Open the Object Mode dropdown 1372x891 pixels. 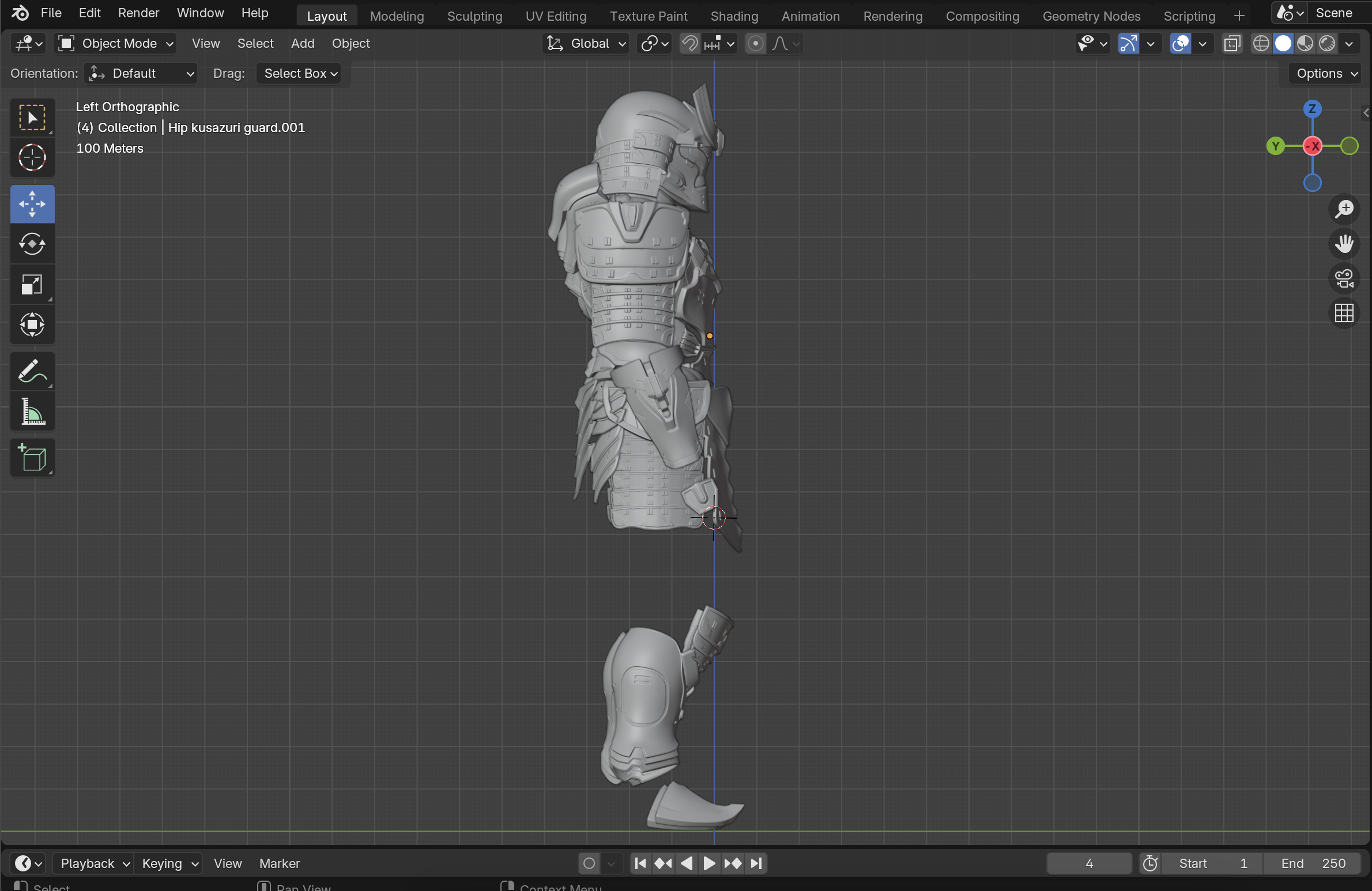pos(115,44)
